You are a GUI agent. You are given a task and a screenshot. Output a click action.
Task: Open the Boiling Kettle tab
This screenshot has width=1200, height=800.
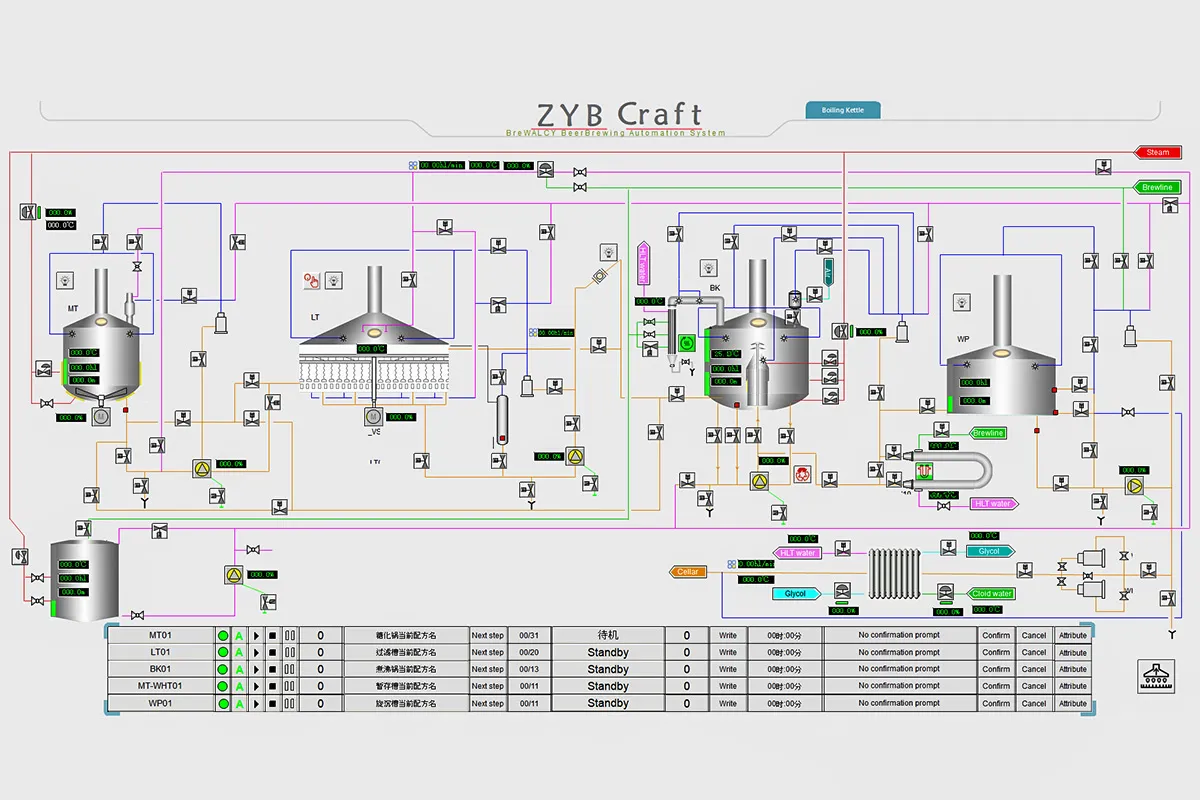(843, 110)
